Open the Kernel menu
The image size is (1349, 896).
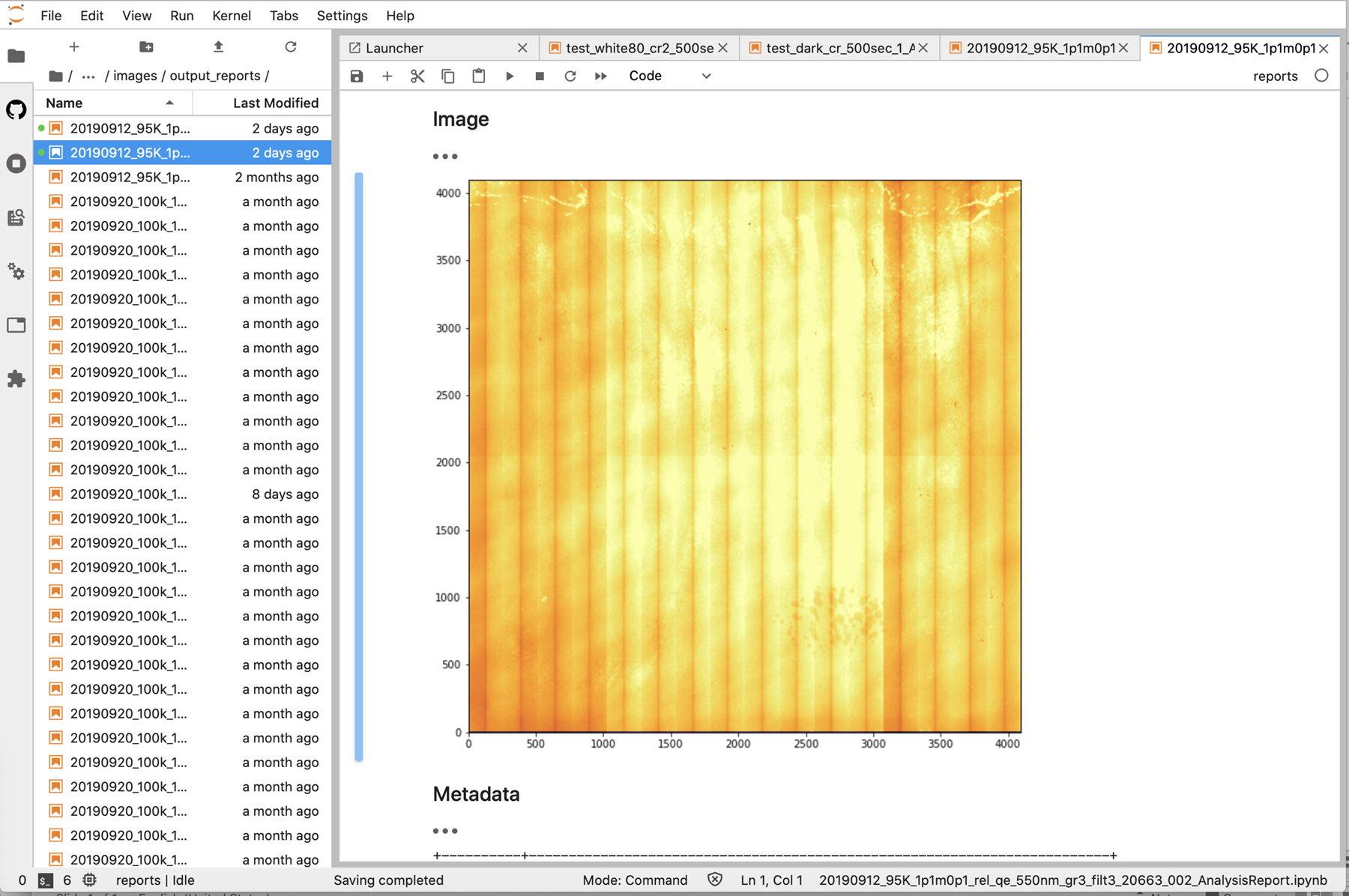point(231,16)
